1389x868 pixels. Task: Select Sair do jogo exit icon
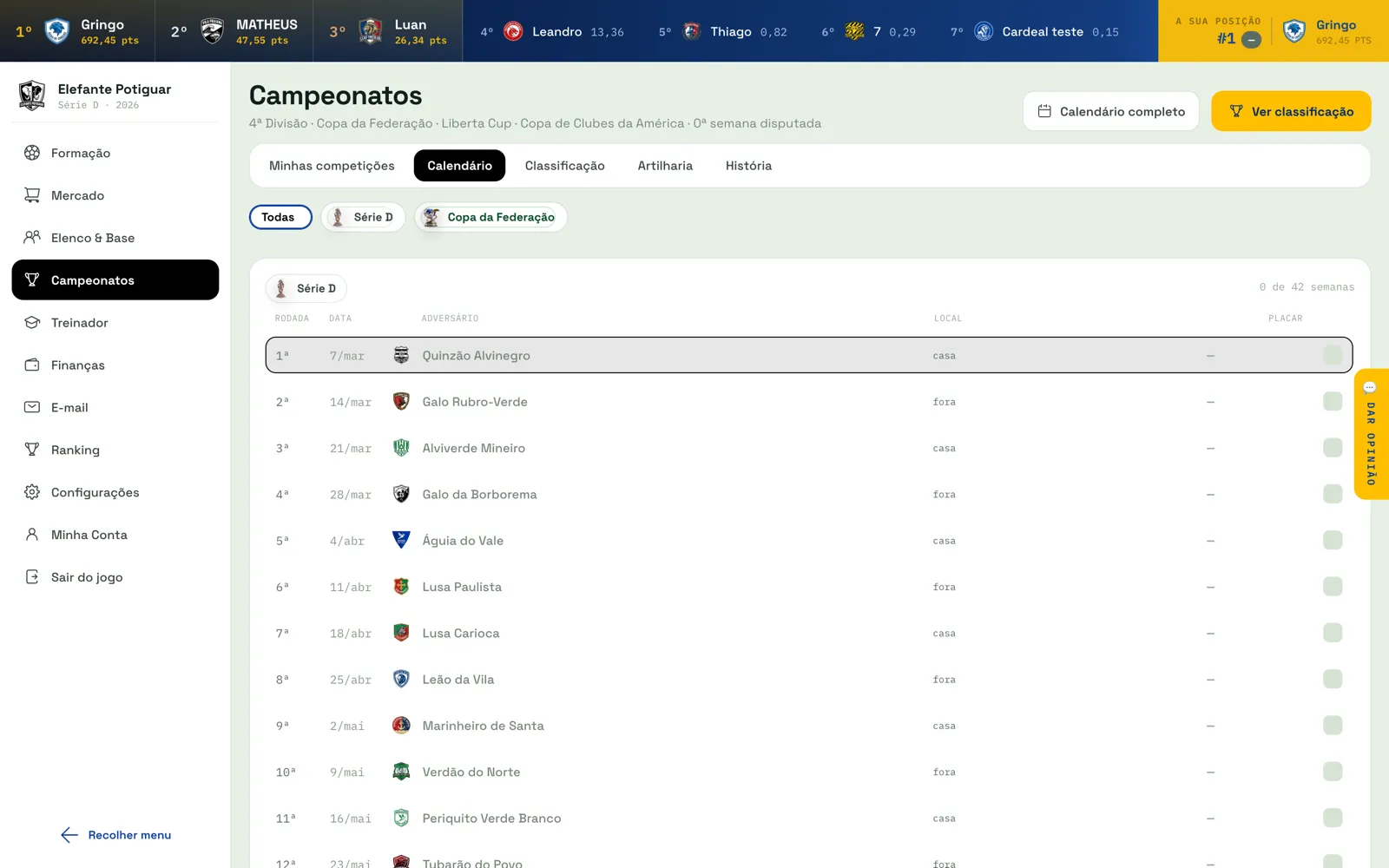click(x=32, y=577)
